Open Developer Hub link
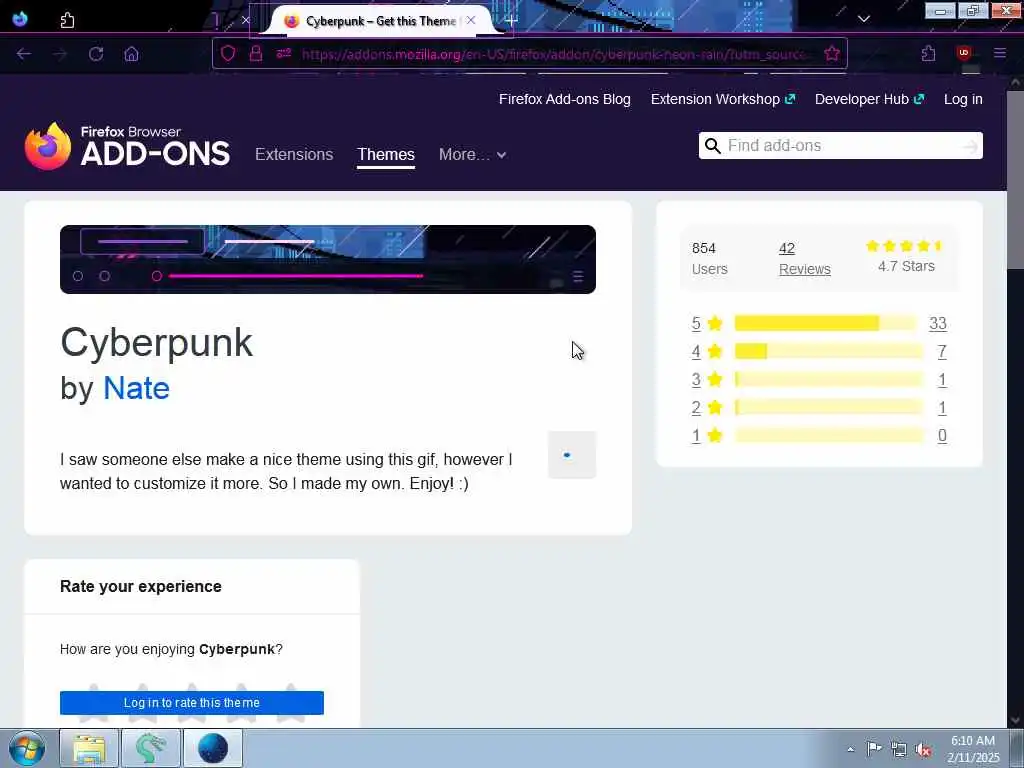 [869, 99]
